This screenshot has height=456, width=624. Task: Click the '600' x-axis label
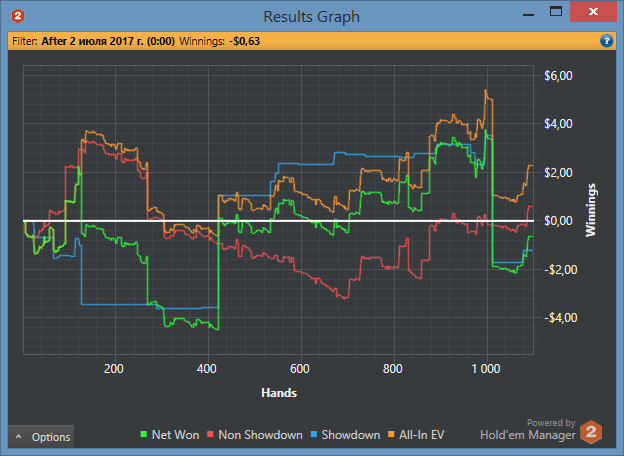tap(300, 369)
